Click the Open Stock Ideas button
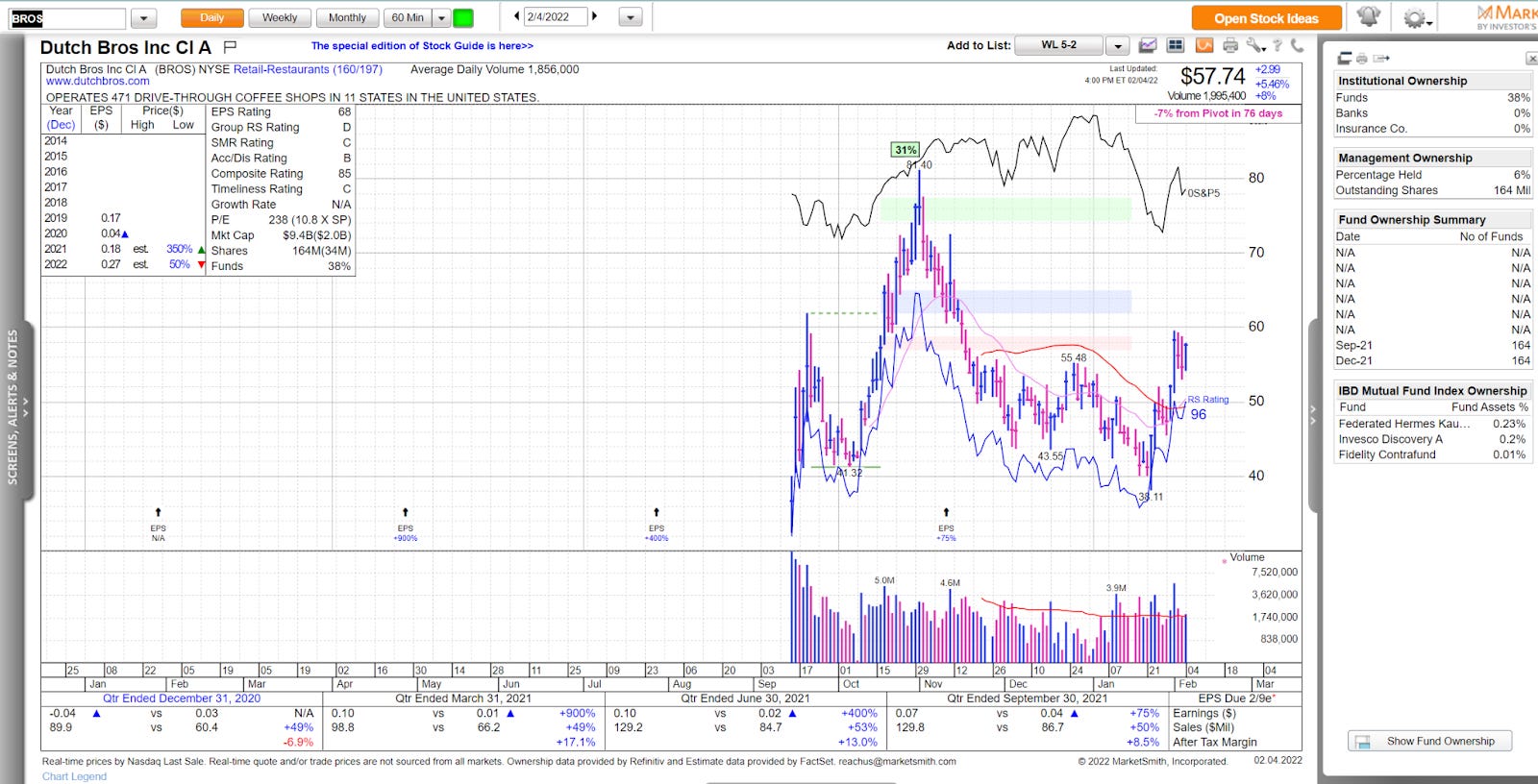Screen dimensions: 1538x784 point(1266,18)
